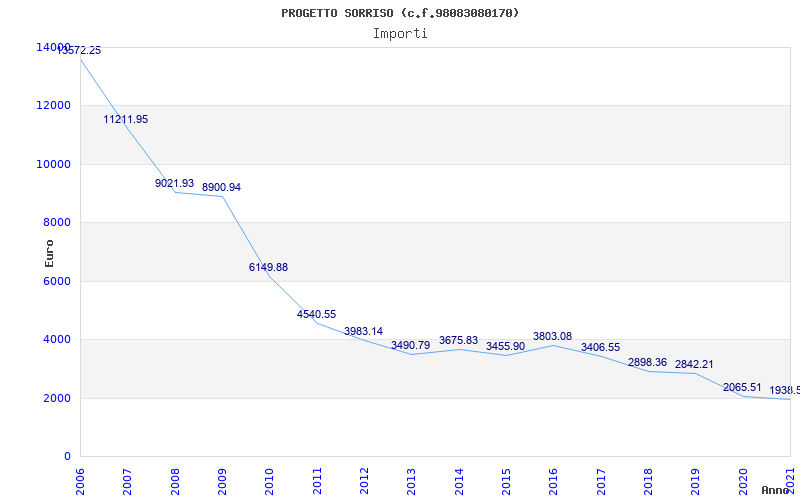Image resolution: width=800 pixels, height=500 pixels.
Task: Click the 8900.94 data label
Action: pyautogui.click(x=221, y=187)
